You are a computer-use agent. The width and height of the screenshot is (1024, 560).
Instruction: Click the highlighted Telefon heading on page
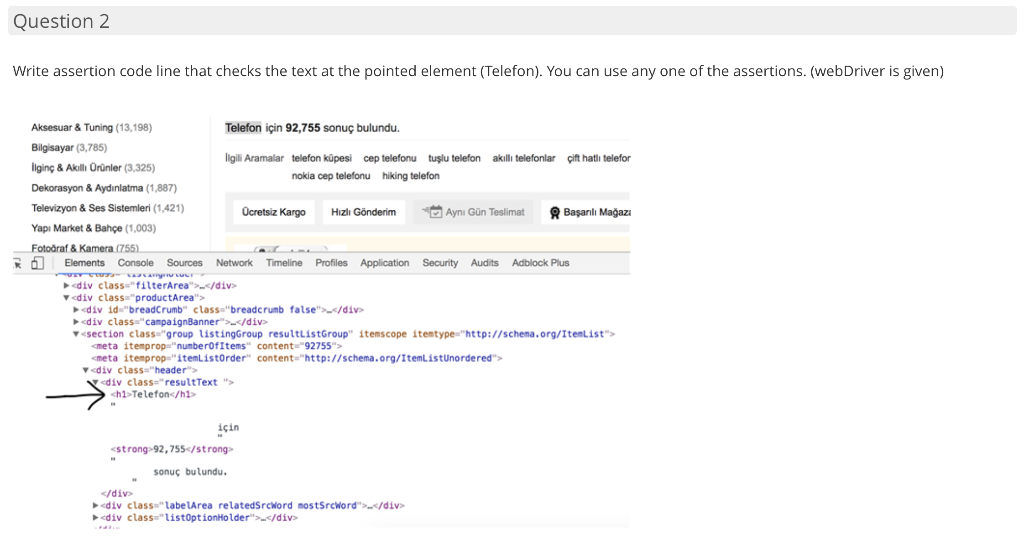[244, 128]
